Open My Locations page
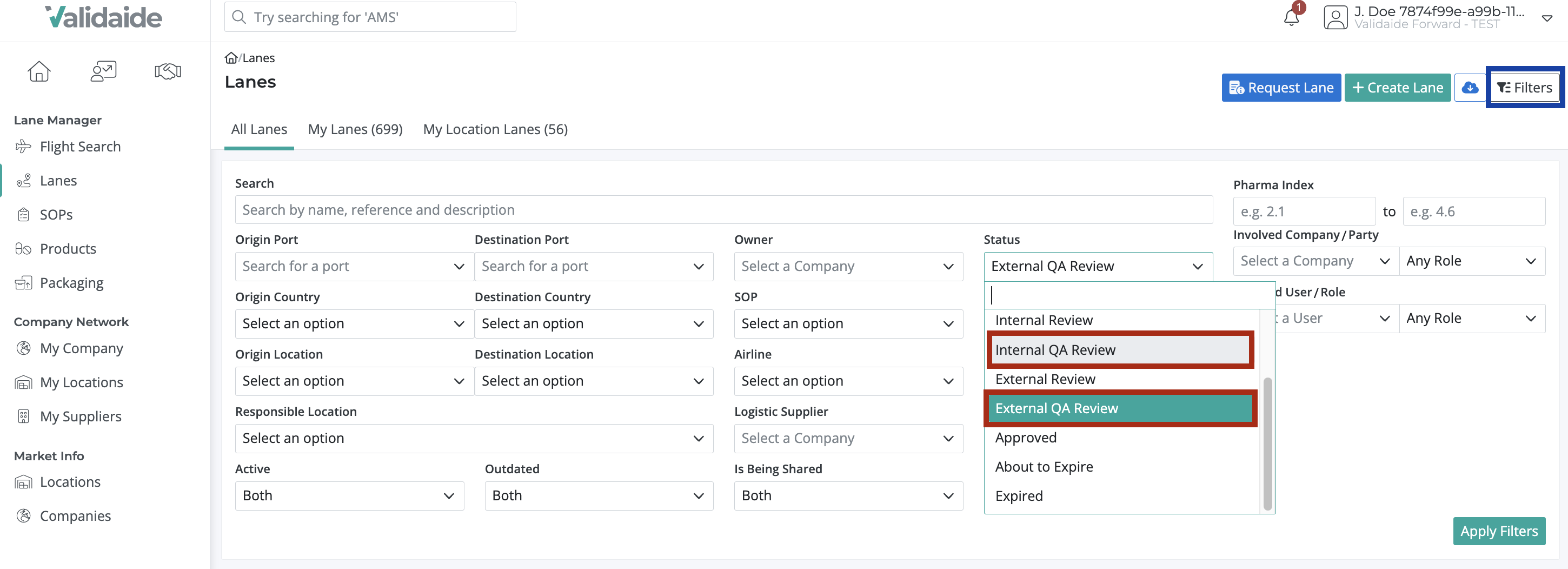Image resolution: width=1568 pixels, height=569 pixels. tap(81, 382)
